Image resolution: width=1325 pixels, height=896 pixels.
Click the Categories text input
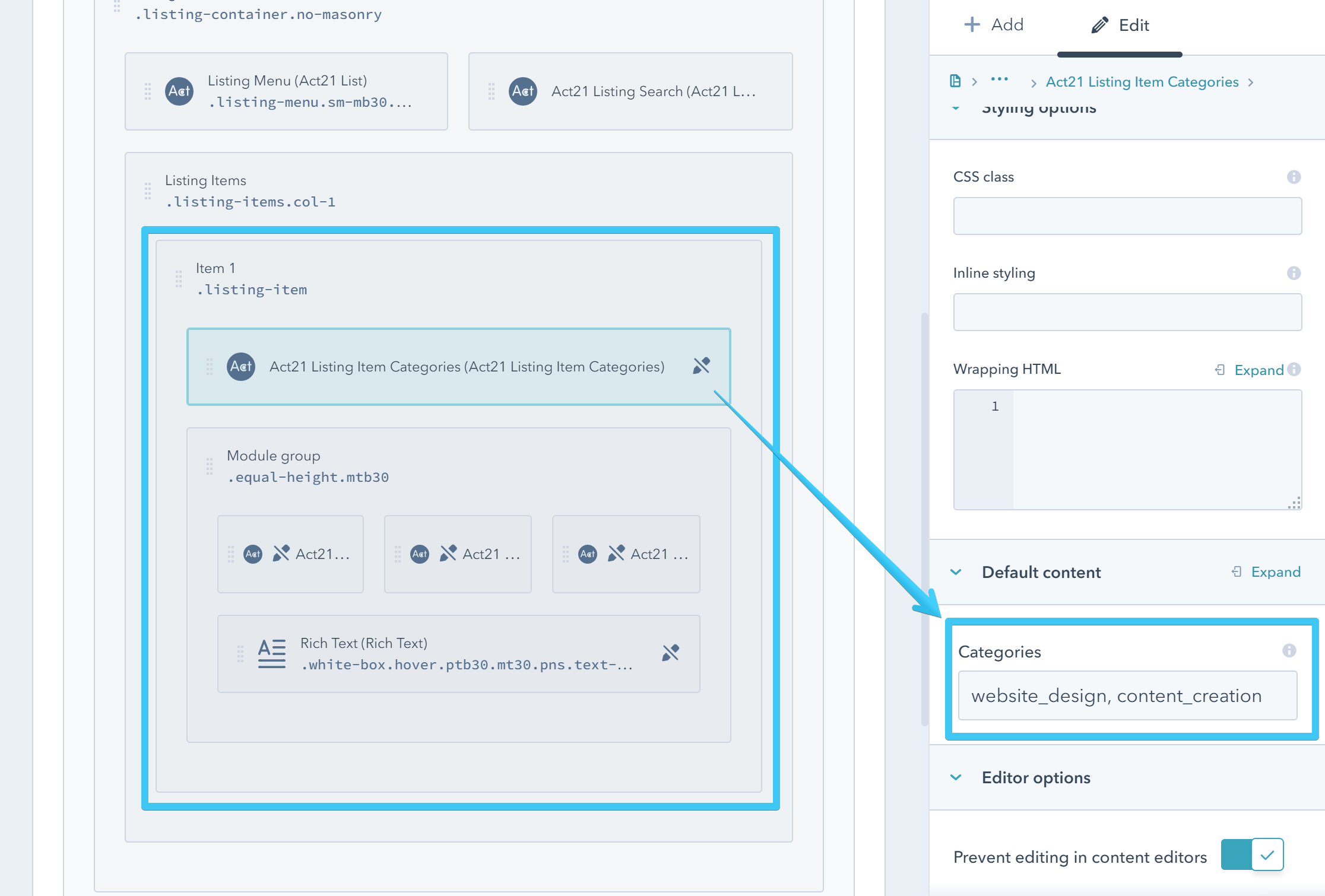[x=1127, y=695]
